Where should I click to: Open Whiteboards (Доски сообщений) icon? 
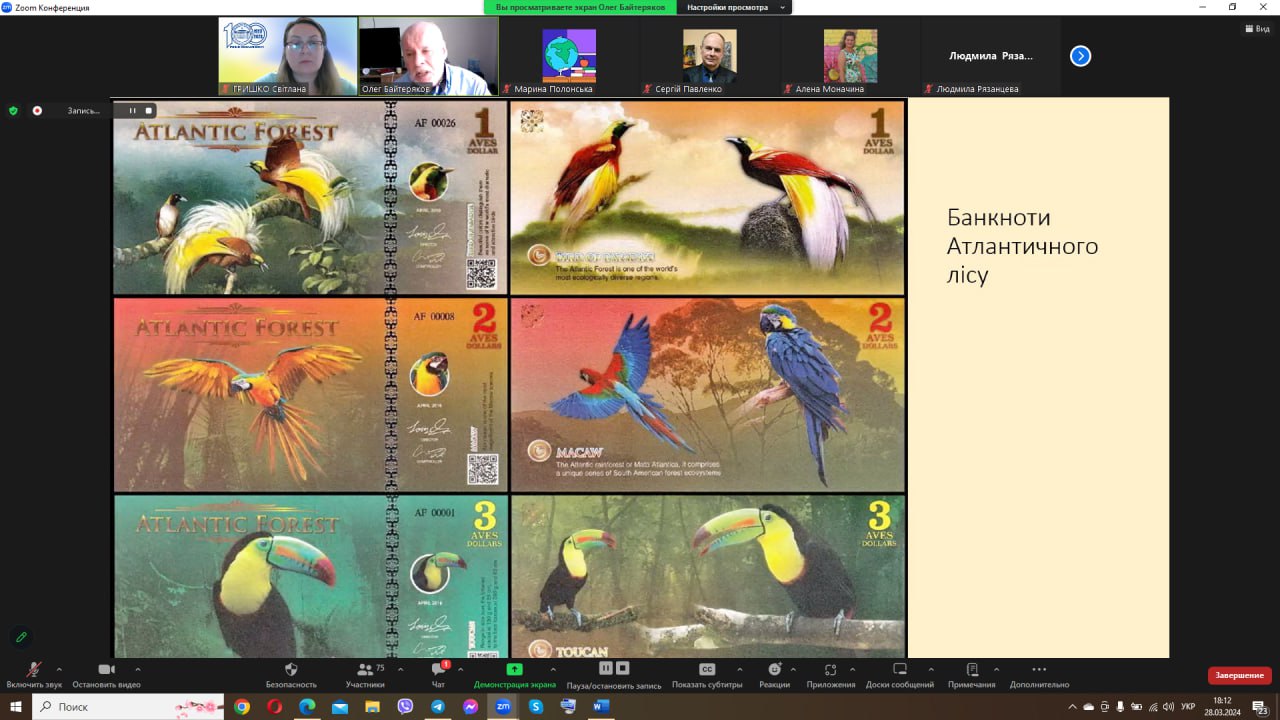pyautogui.click(x=899, y=670)
